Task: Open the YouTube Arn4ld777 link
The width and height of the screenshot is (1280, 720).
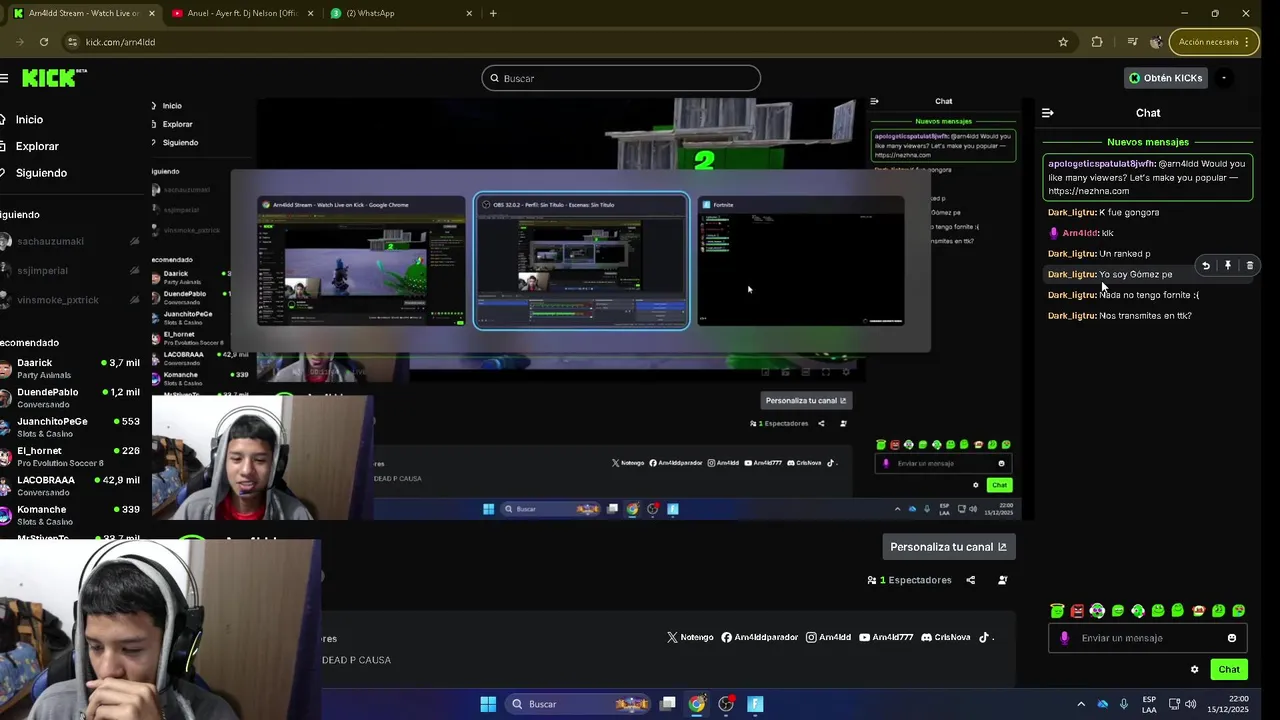Action: [887, 637]
